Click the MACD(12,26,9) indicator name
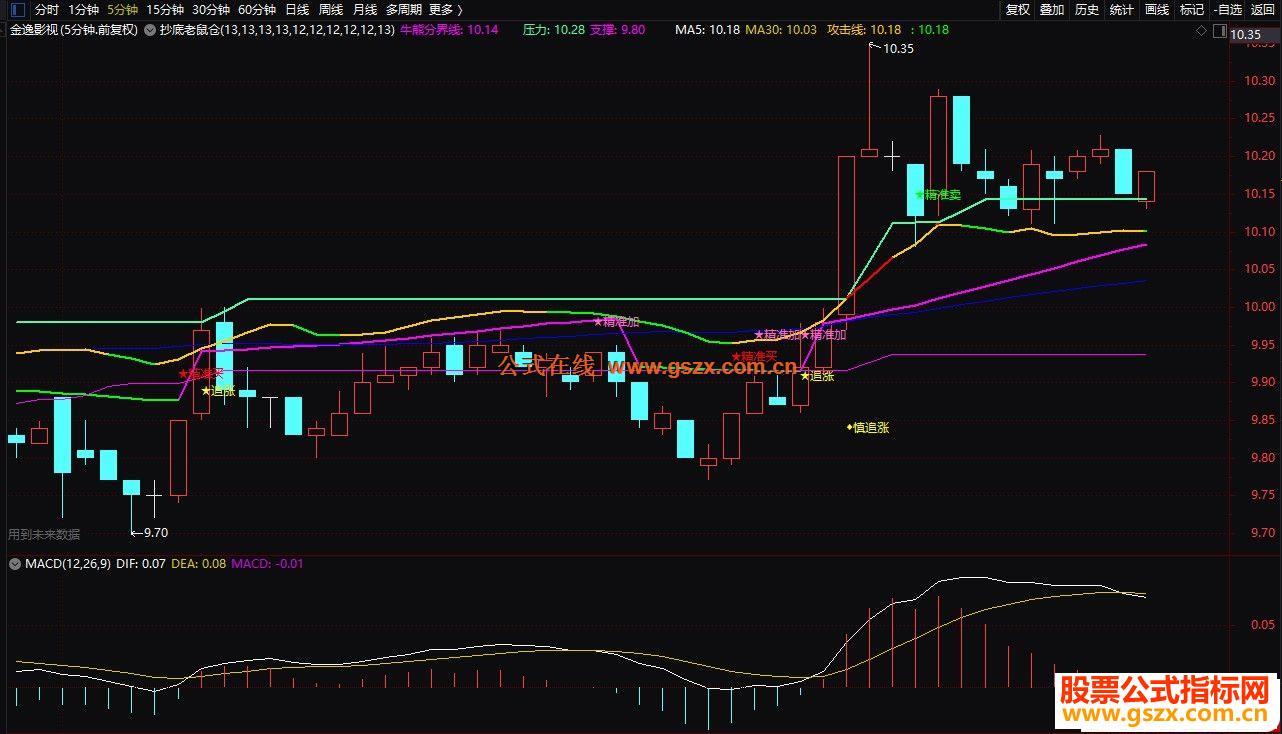 click(68, 564)
